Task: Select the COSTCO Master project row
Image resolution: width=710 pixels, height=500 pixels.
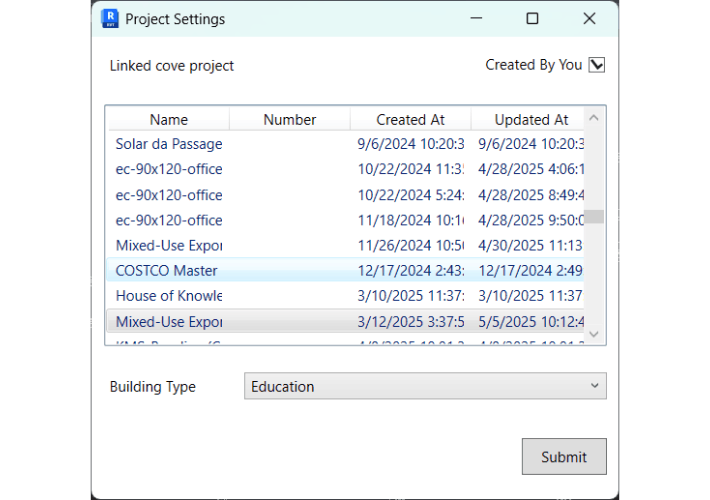Action: pyautogui.click(x=167, y=271)
